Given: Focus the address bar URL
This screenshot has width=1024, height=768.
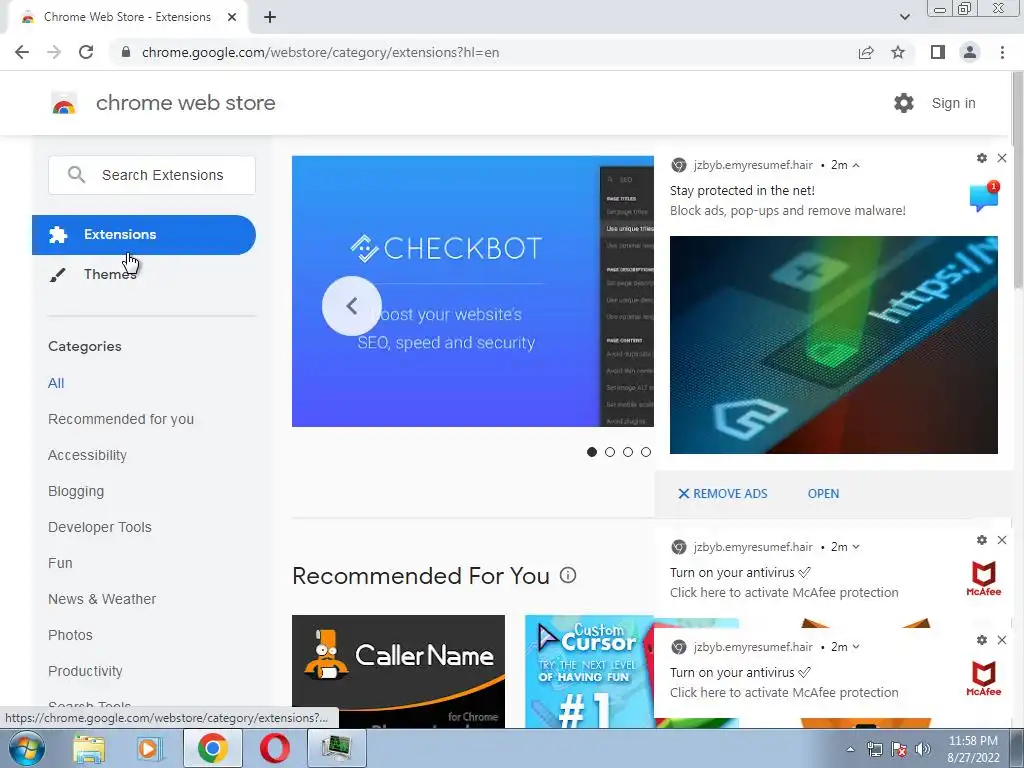Looking at the screenshot, I should coord(320,52).
